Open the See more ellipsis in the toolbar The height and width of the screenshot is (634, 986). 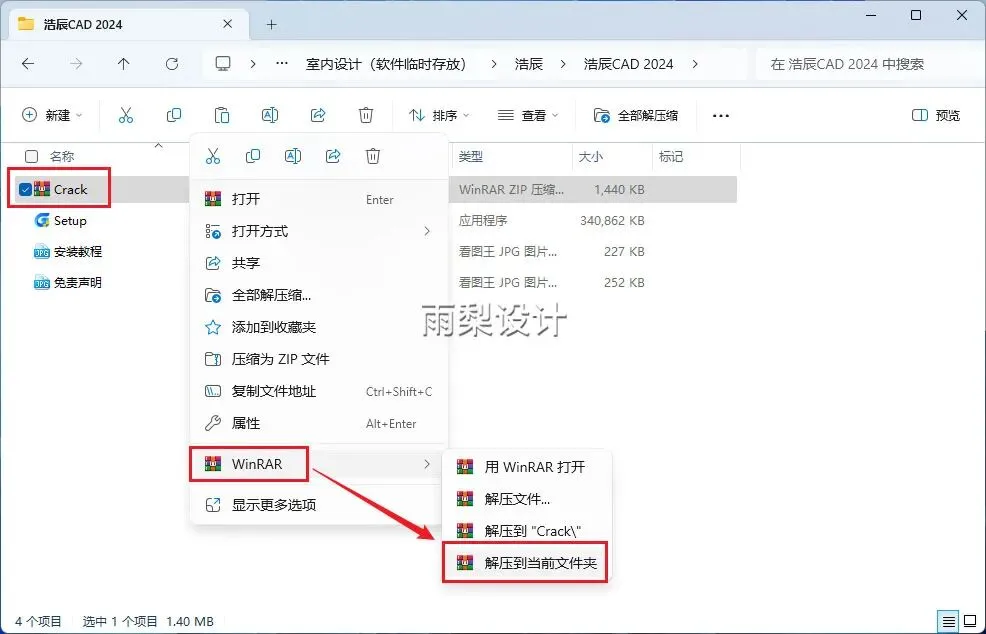coord(721,116)
